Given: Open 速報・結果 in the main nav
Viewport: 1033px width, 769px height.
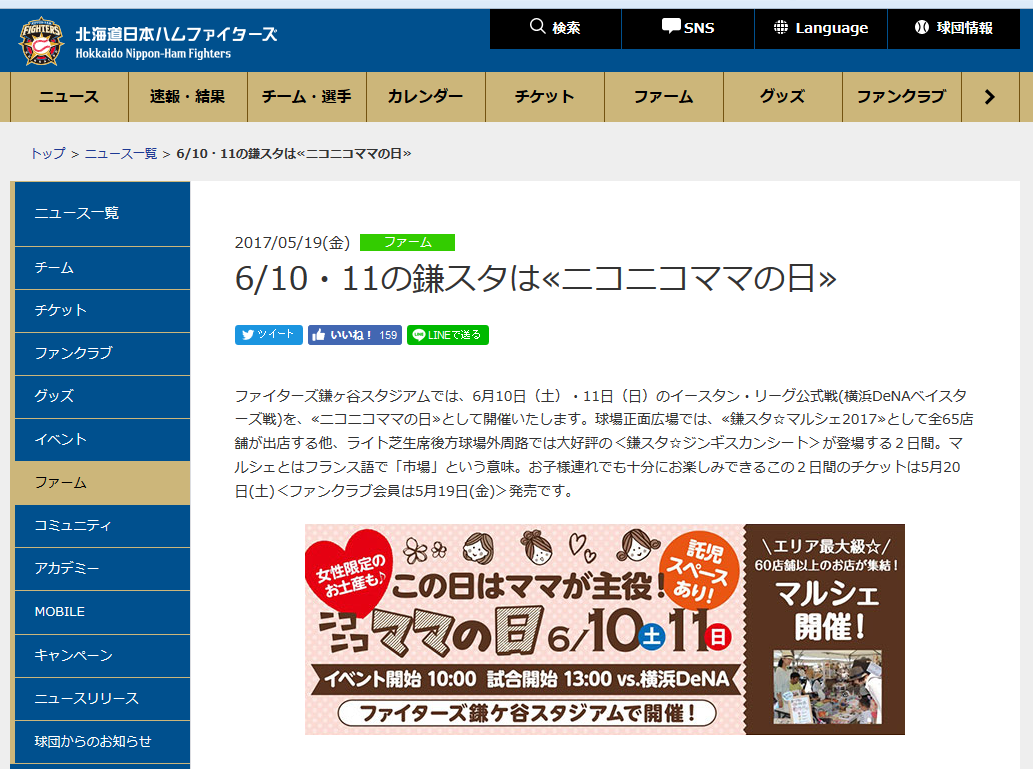Looking at the screenshot, I should point(188,97).
